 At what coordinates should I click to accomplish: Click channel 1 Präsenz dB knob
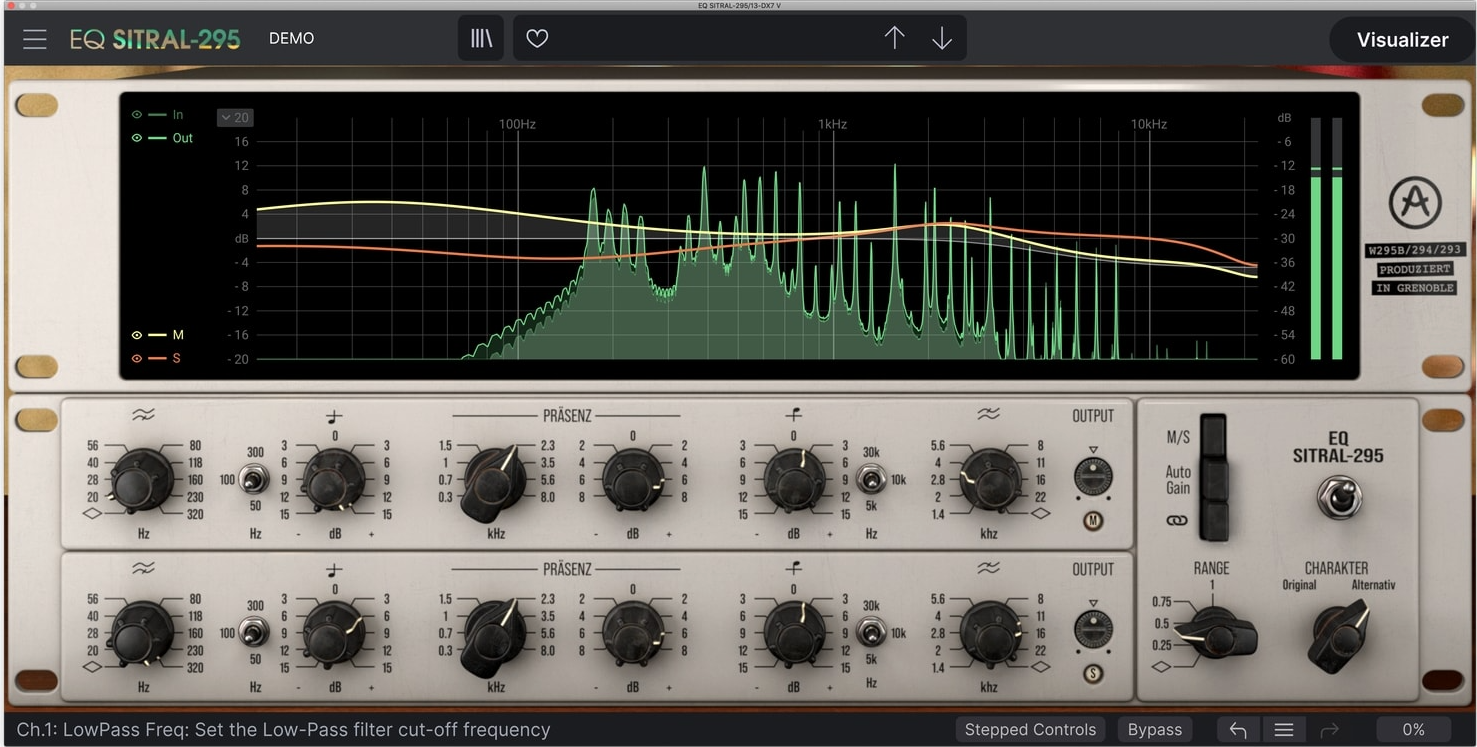point(632,479)
